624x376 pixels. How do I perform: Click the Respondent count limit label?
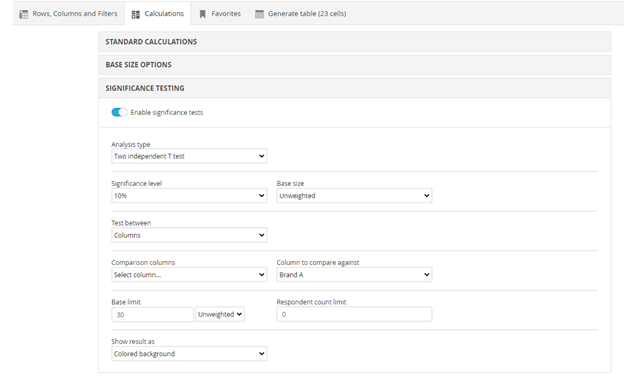pos(311,302)
